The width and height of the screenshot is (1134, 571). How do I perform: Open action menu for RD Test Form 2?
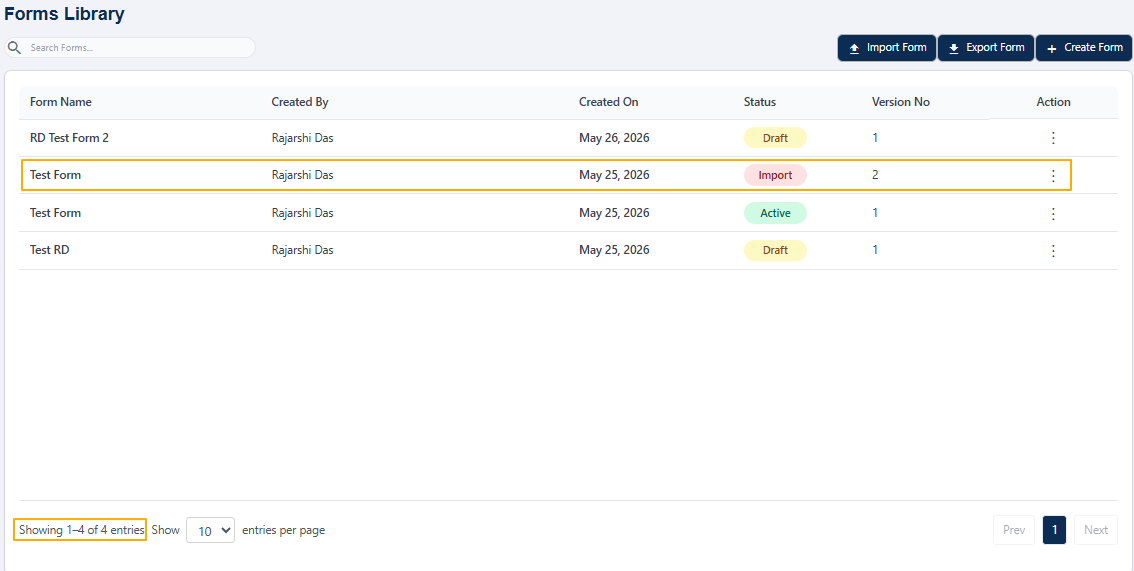(x=1053, y=137)
